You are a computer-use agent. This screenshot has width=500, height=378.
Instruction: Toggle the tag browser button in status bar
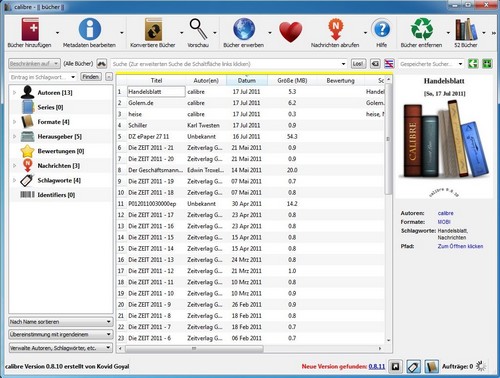(x=413, y=367)
